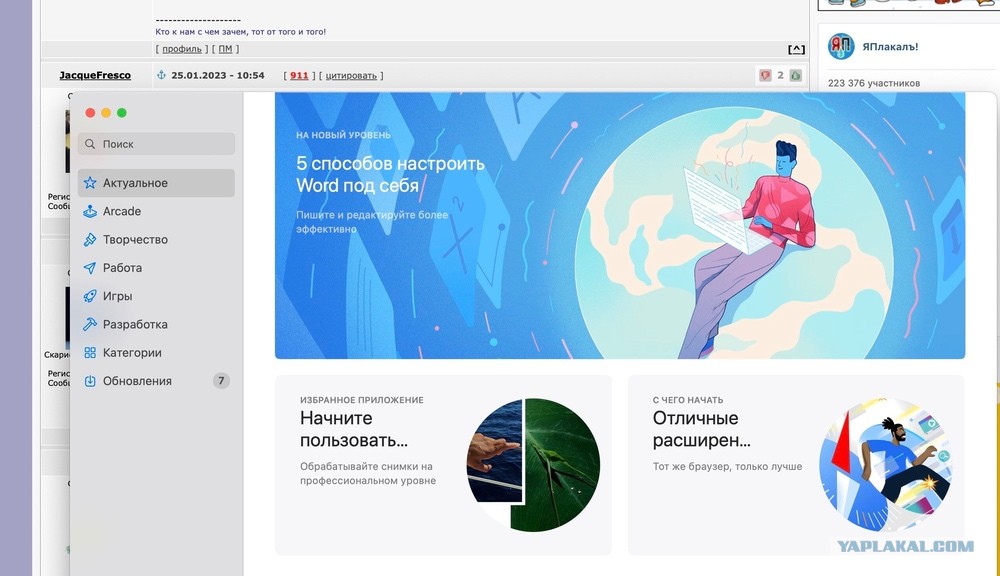Click the ЯПлакалъ round logo icon

841,47
